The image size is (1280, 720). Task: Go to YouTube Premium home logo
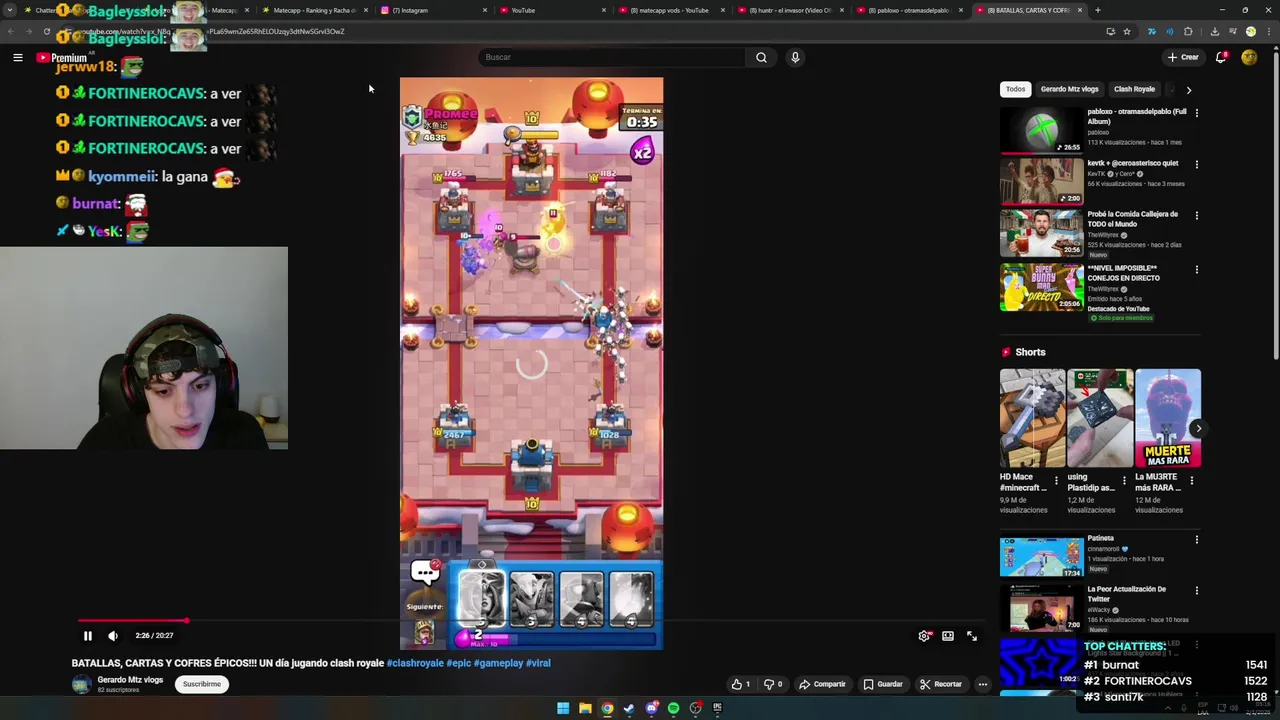pyautogui.click(x=62, y=58)
